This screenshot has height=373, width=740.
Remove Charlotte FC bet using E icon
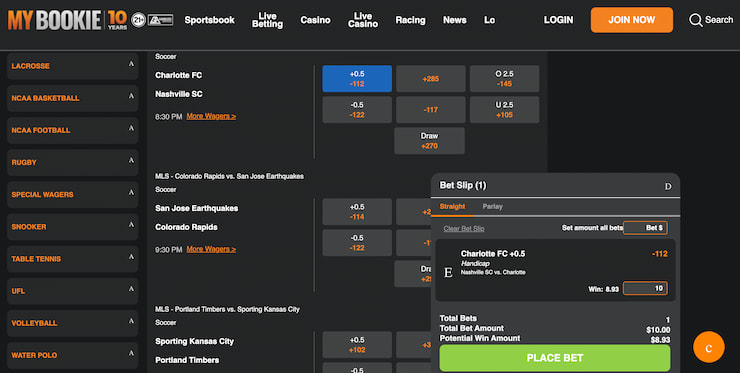[x=448, y=272]
